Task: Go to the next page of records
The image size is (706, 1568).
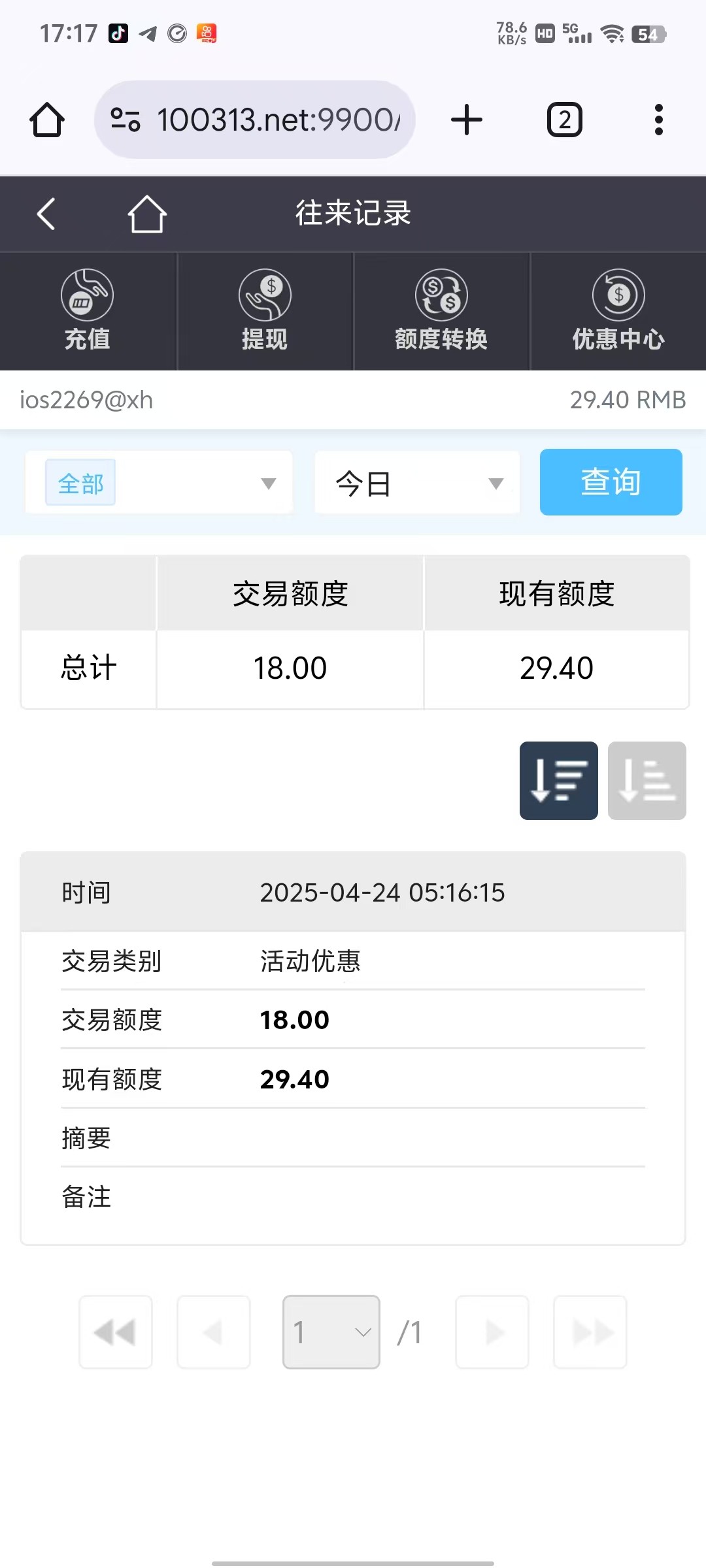Action: [x=492, y=1332]
